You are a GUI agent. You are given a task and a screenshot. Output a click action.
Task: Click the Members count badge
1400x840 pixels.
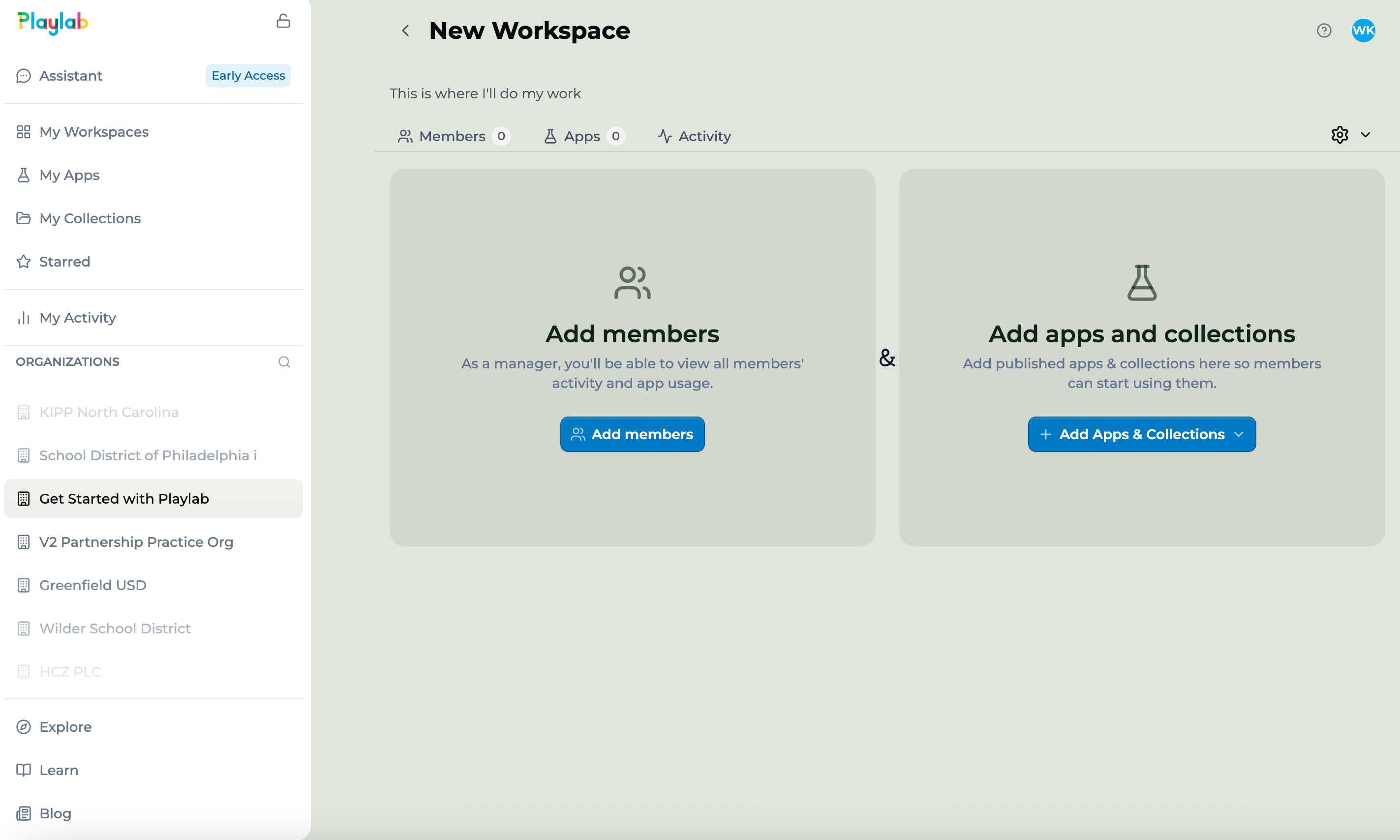[501, 136]
